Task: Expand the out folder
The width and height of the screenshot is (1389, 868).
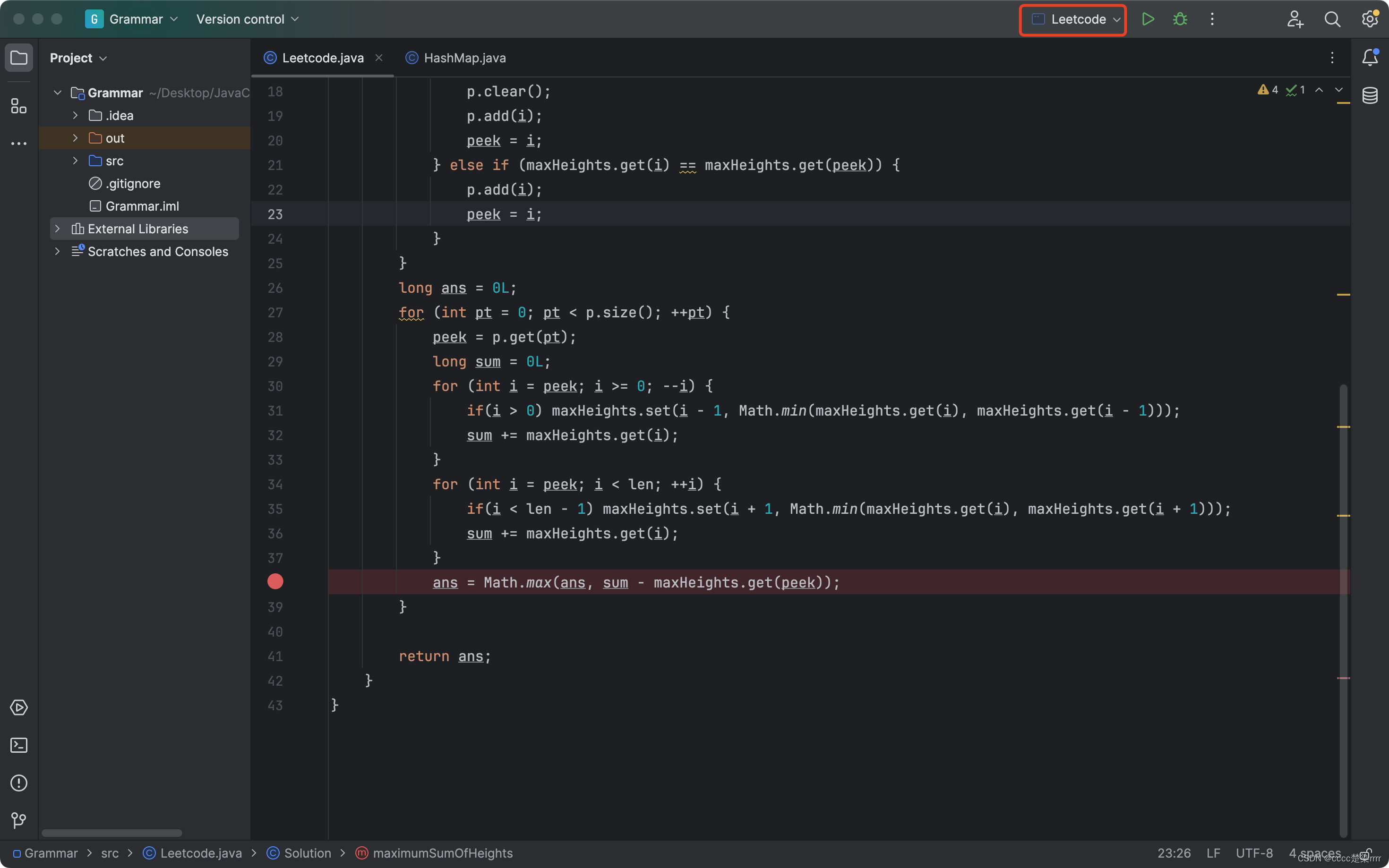Action: [75, 138]
